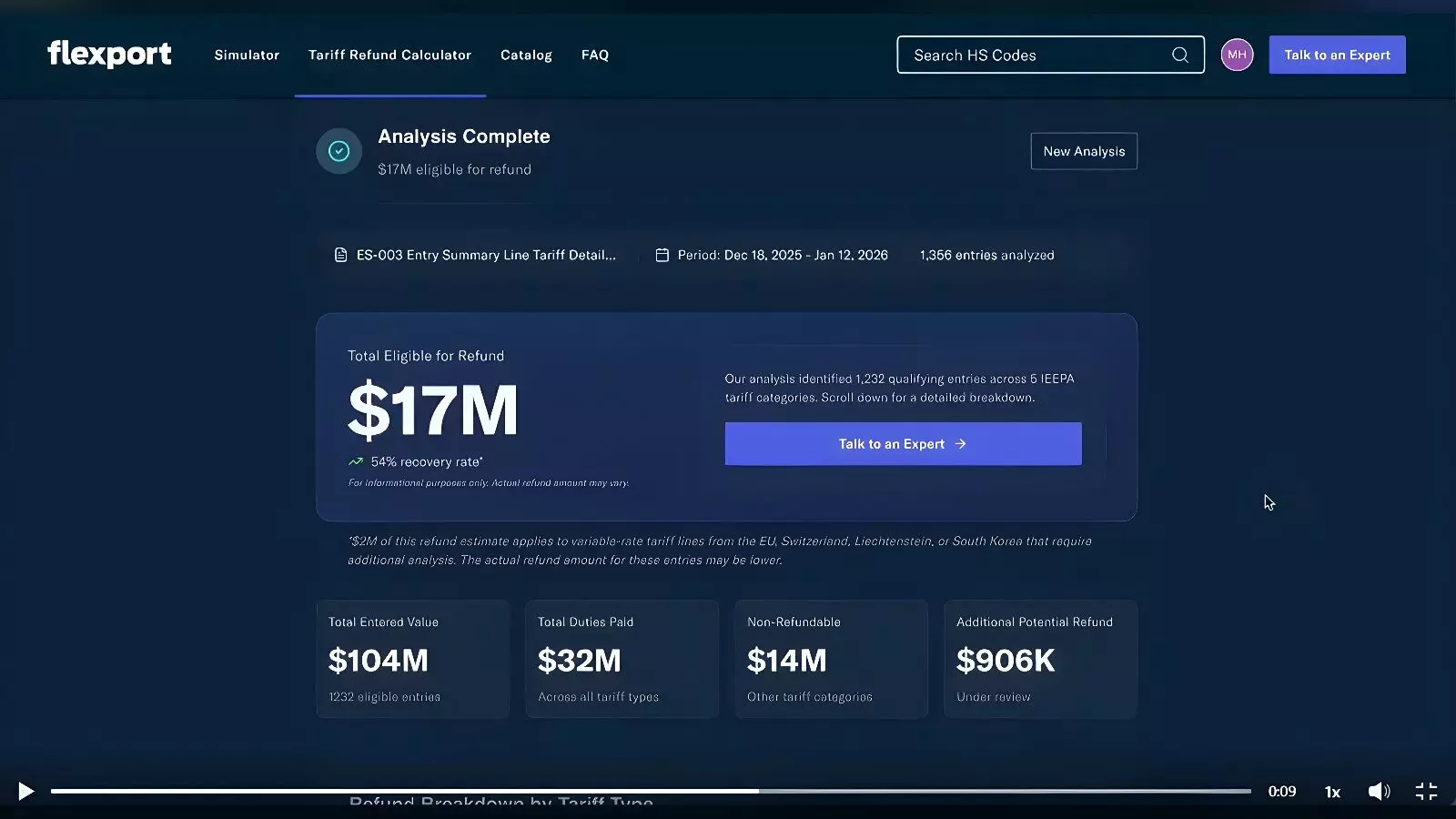The height and width of the screenshot is (819, 1456).
Task: Click the Flexport logo
Action: (109, 55)
